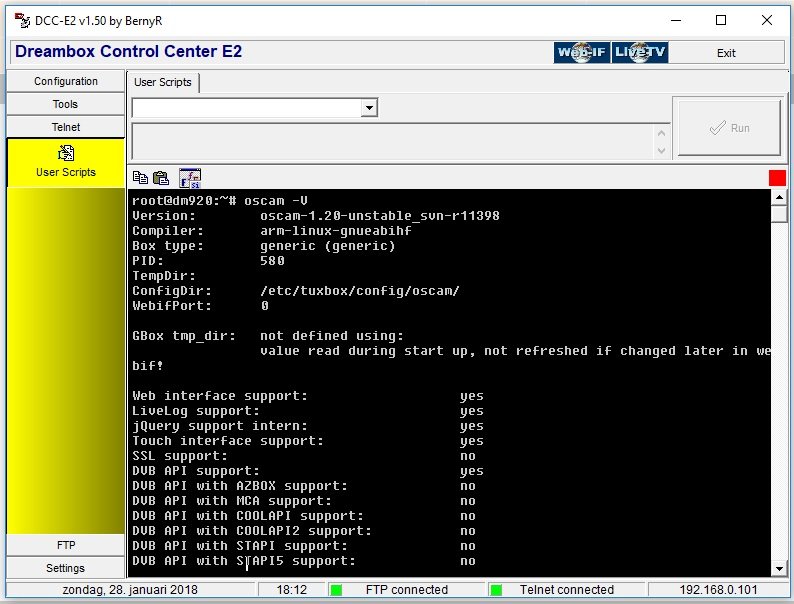Click the DCC-E2 title bar app icon

22,20
